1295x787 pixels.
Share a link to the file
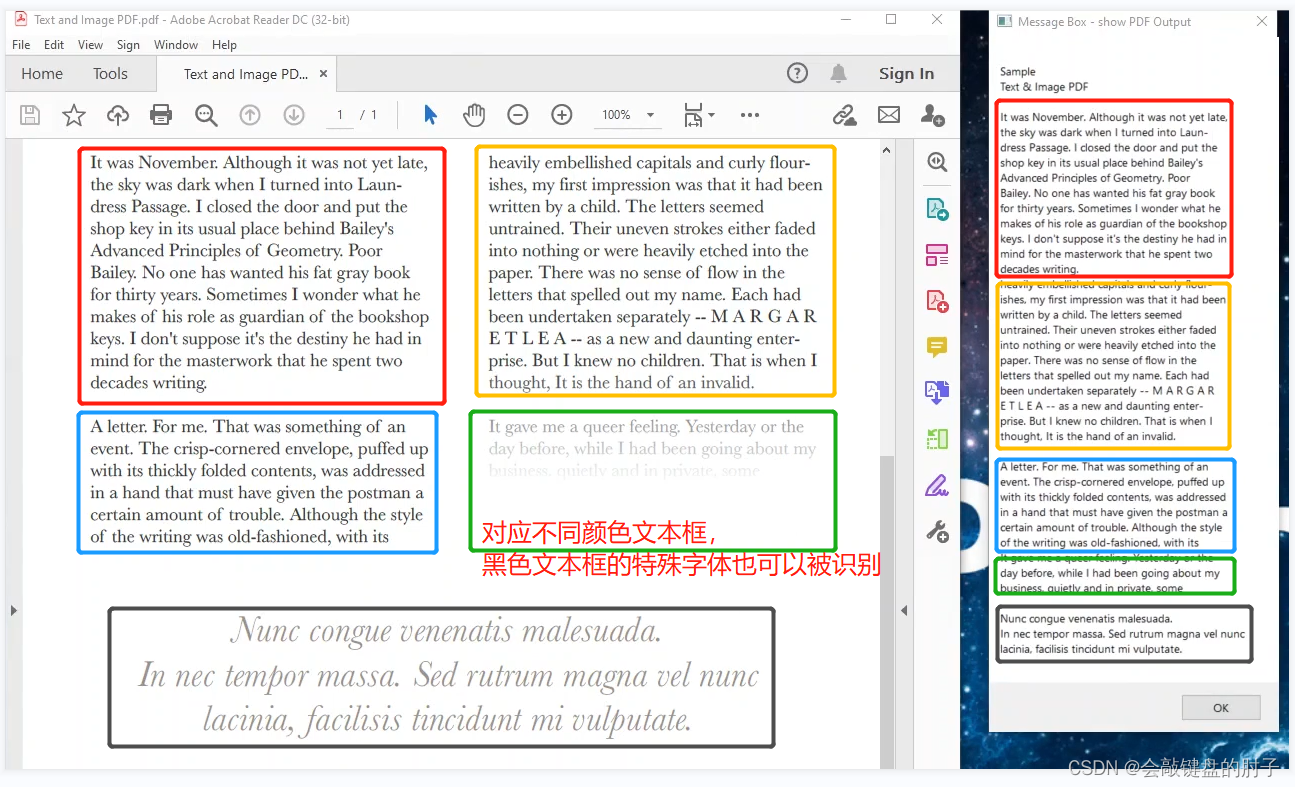(845, 115)
